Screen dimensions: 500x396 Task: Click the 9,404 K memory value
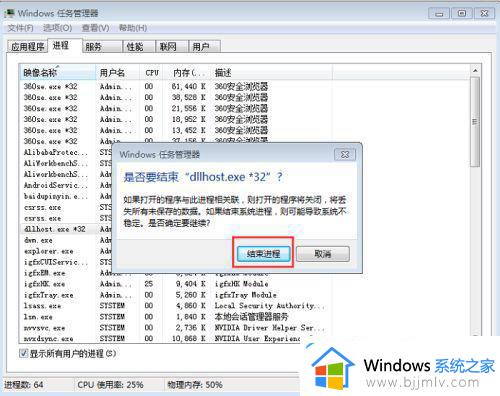(x=191, y=284)
